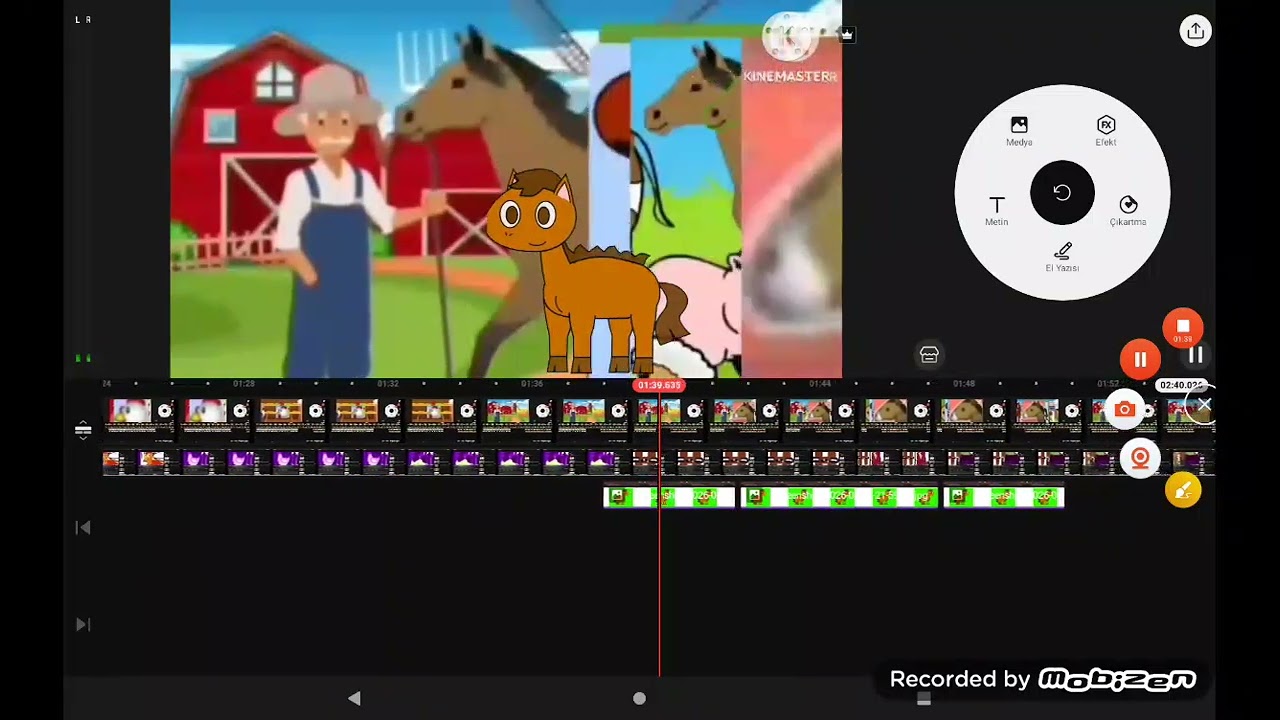1280x720 pixels.
Task: Add a Metin text layer
Action: click(996, 210)
